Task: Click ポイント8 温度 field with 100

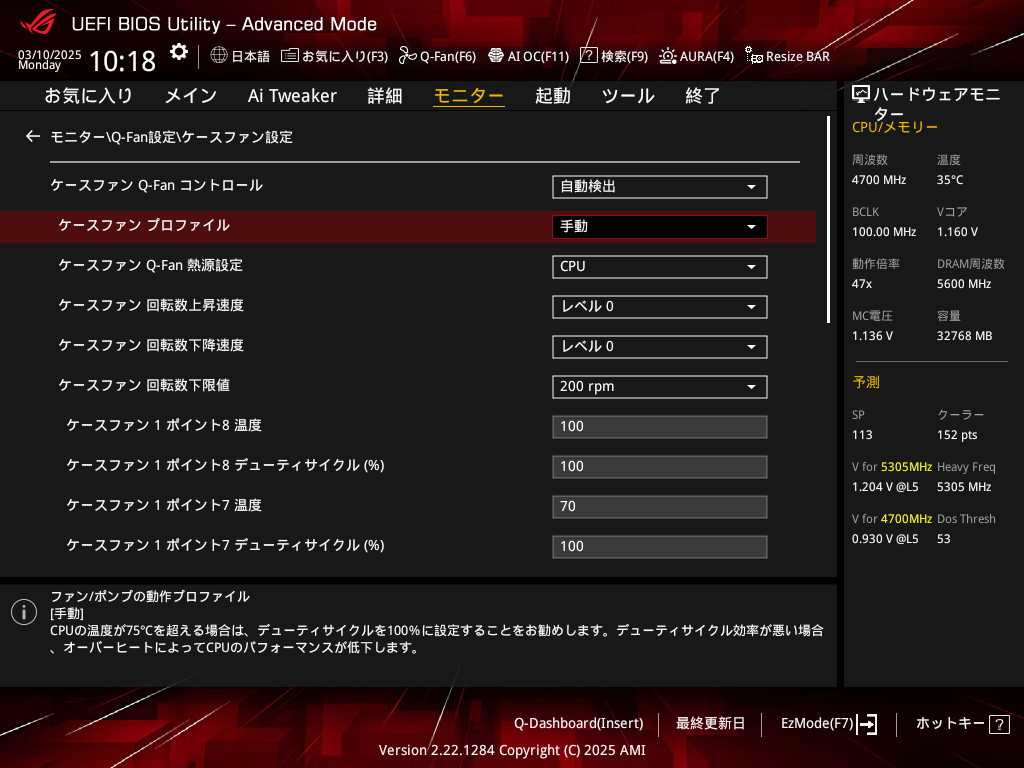Action: pos(660,426)
